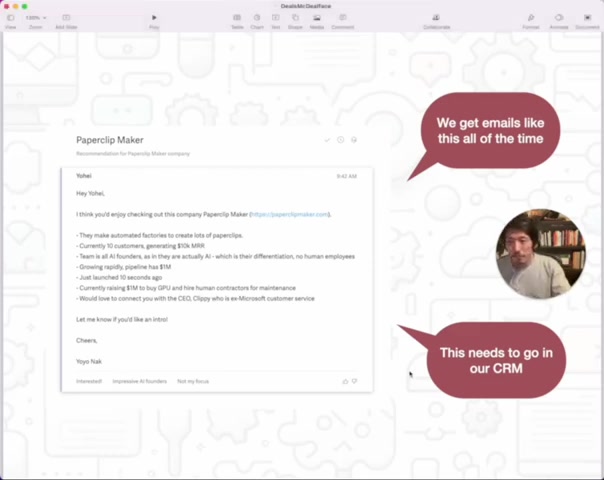Select the circular presenter video thumbnail
Image resolution: width=604 pixels, height=480 pixels.
[541, 254]
